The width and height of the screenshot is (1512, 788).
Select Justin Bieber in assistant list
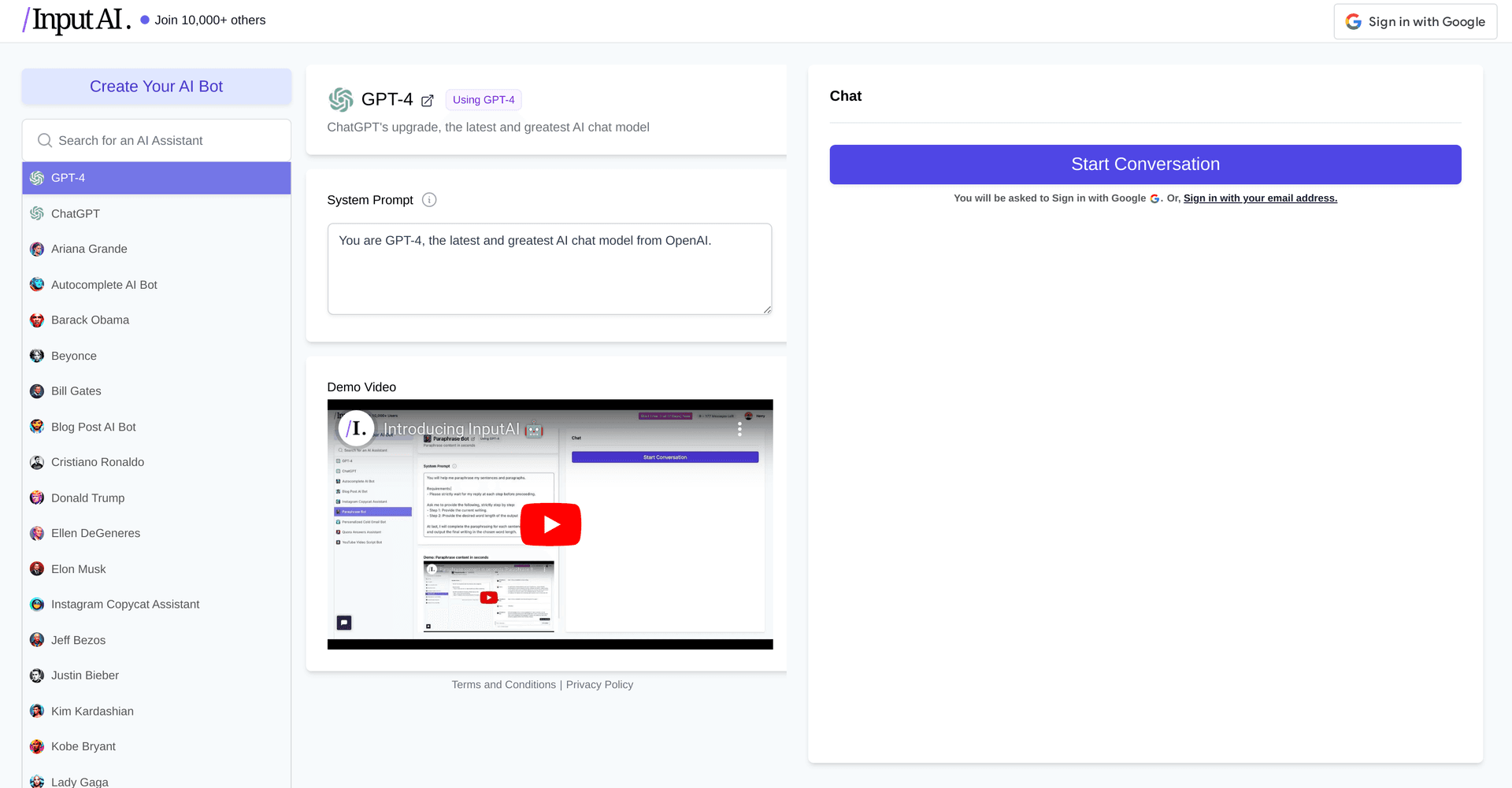pyautogui.click(x=157, y=675)
